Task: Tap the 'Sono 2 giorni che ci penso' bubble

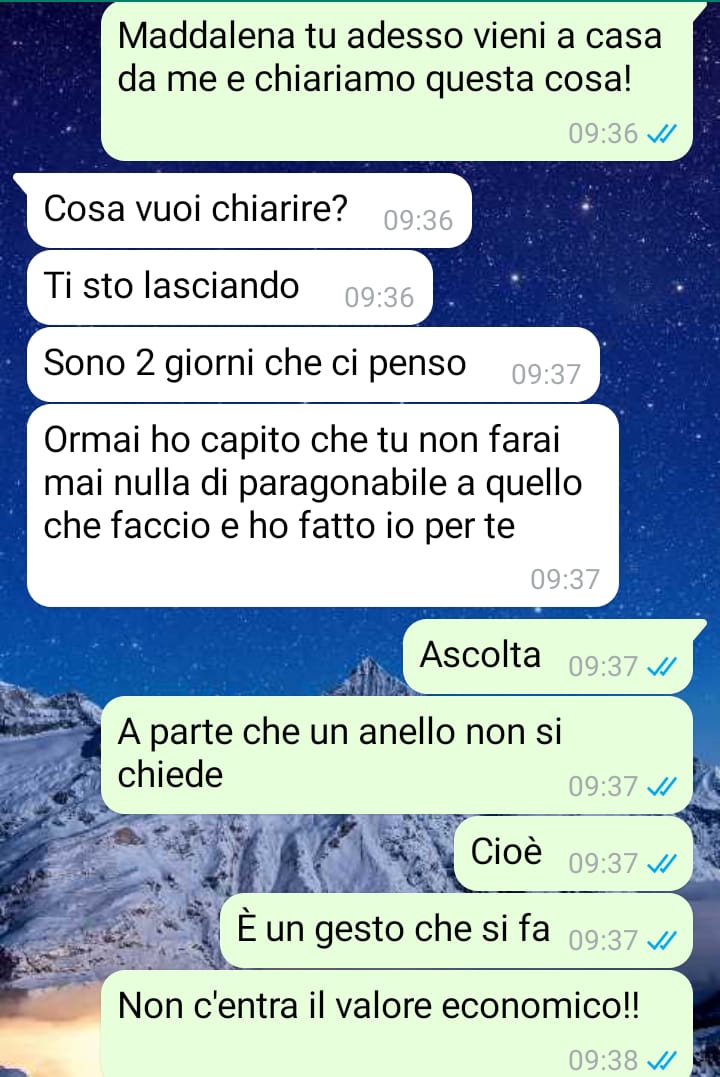Action: point(313,364)
